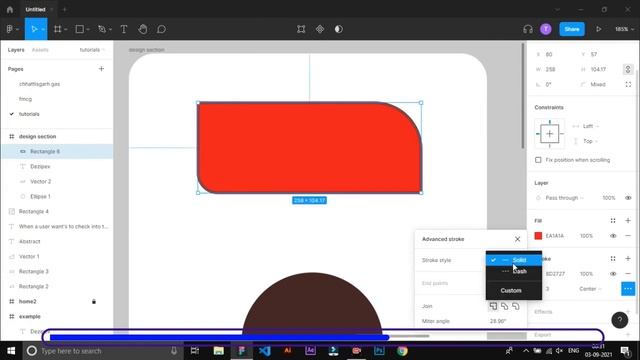
Task: Click the Edit object icon in toolbar
Action: 301,29
